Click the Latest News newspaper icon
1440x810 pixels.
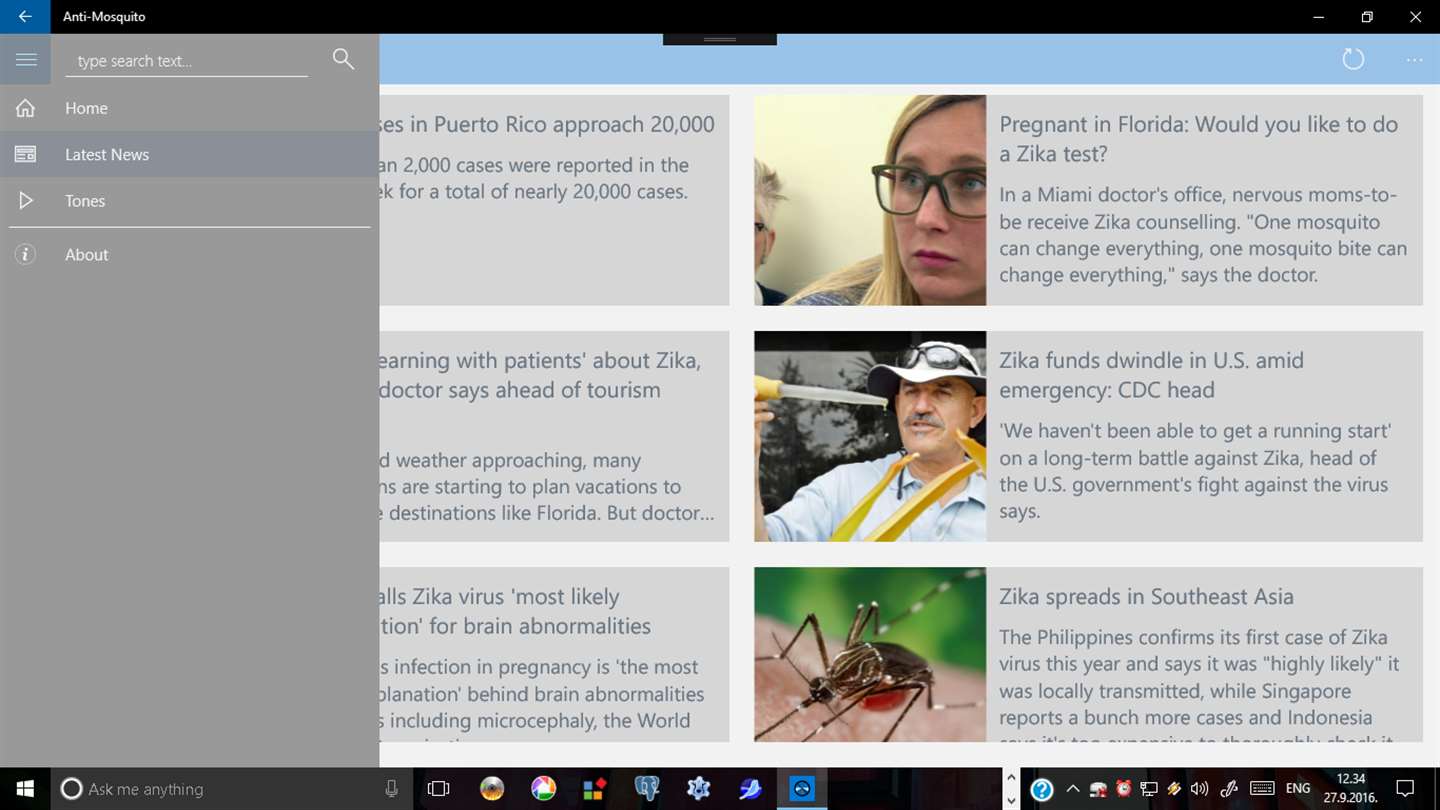pyautogui.click(x=25, y=154)
